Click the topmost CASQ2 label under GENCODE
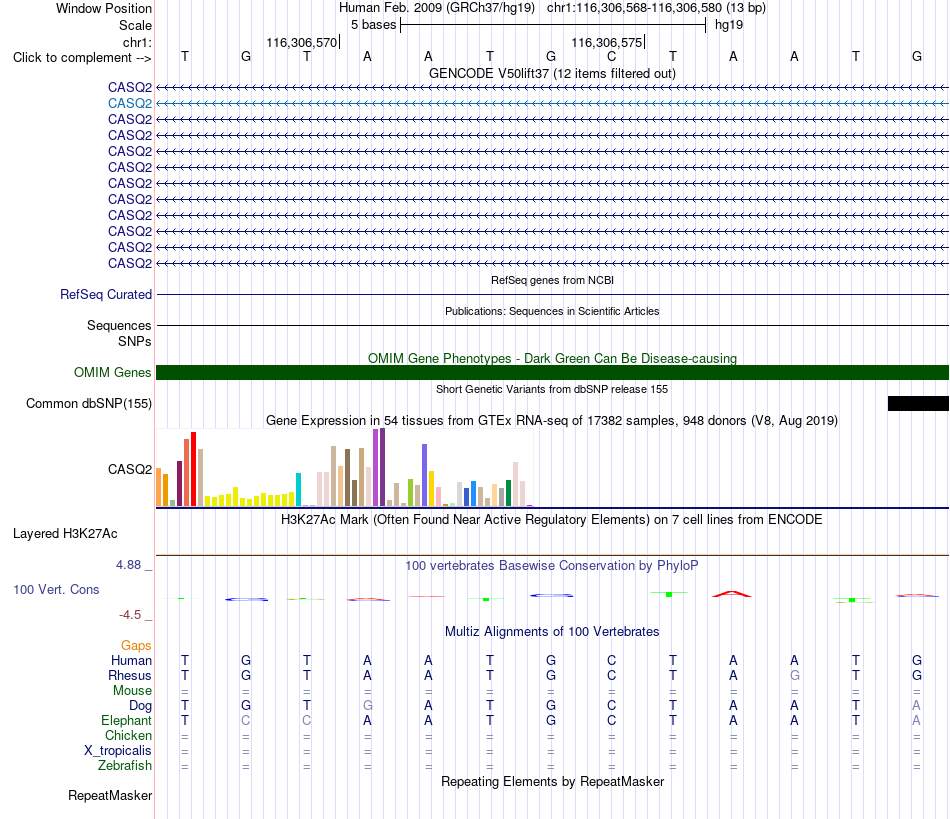The width and height of the screenshot is (950, 819). pos(130,87)
